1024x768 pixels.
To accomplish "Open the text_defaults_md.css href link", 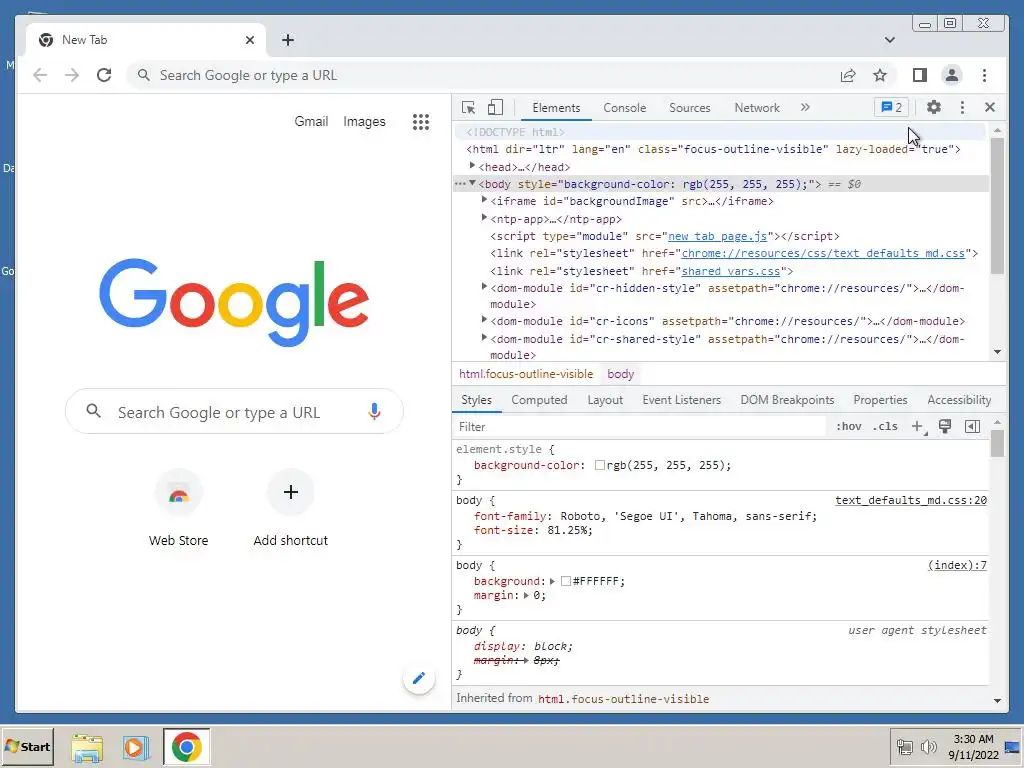I will coord(823,253).
